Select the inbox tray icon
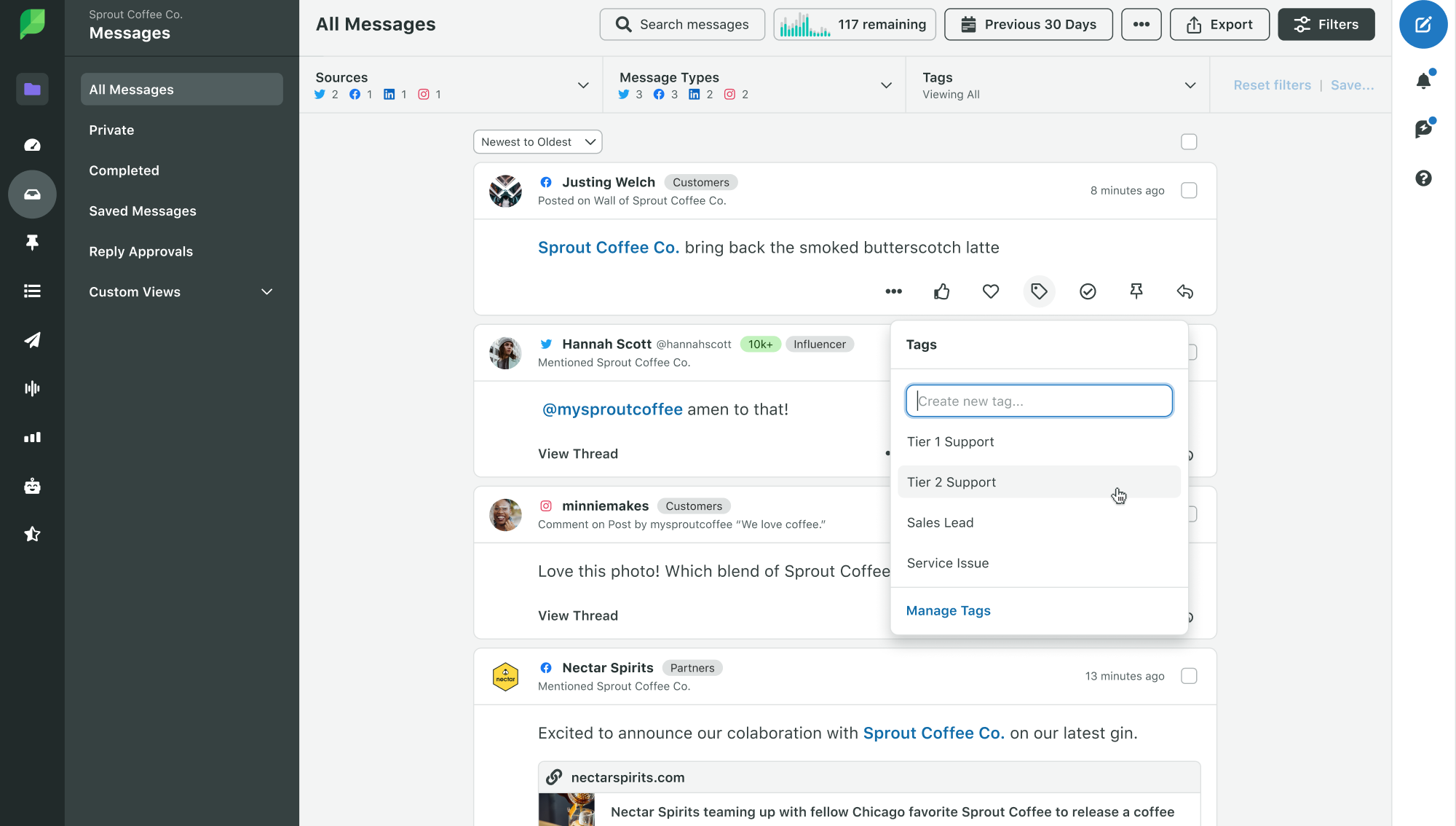Screen dimensions: 1456x826 coord(32,194)
